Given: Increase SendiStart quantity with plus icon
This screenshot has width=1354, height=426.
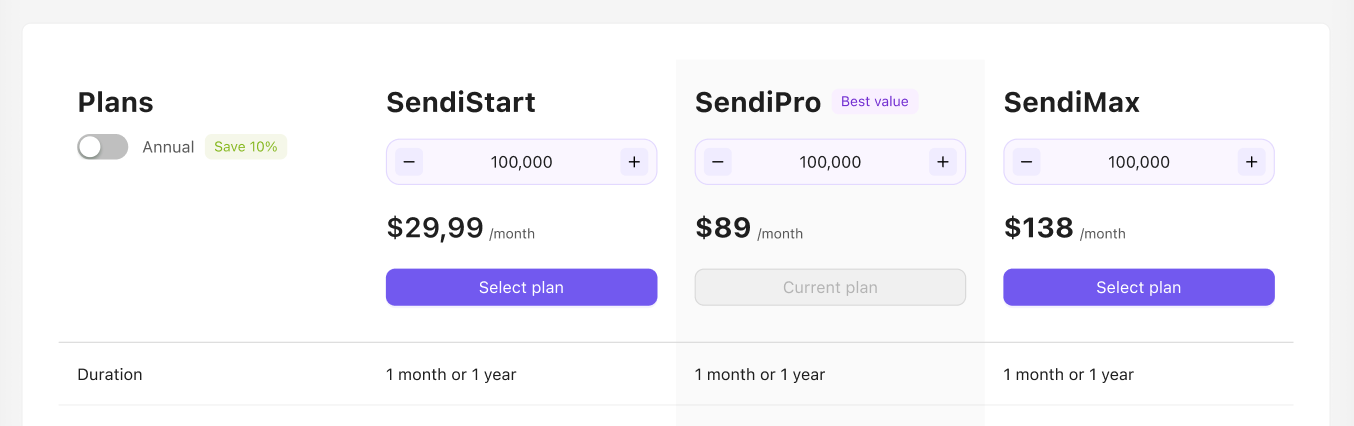Looking at the screenshot, I should point(634,162).
